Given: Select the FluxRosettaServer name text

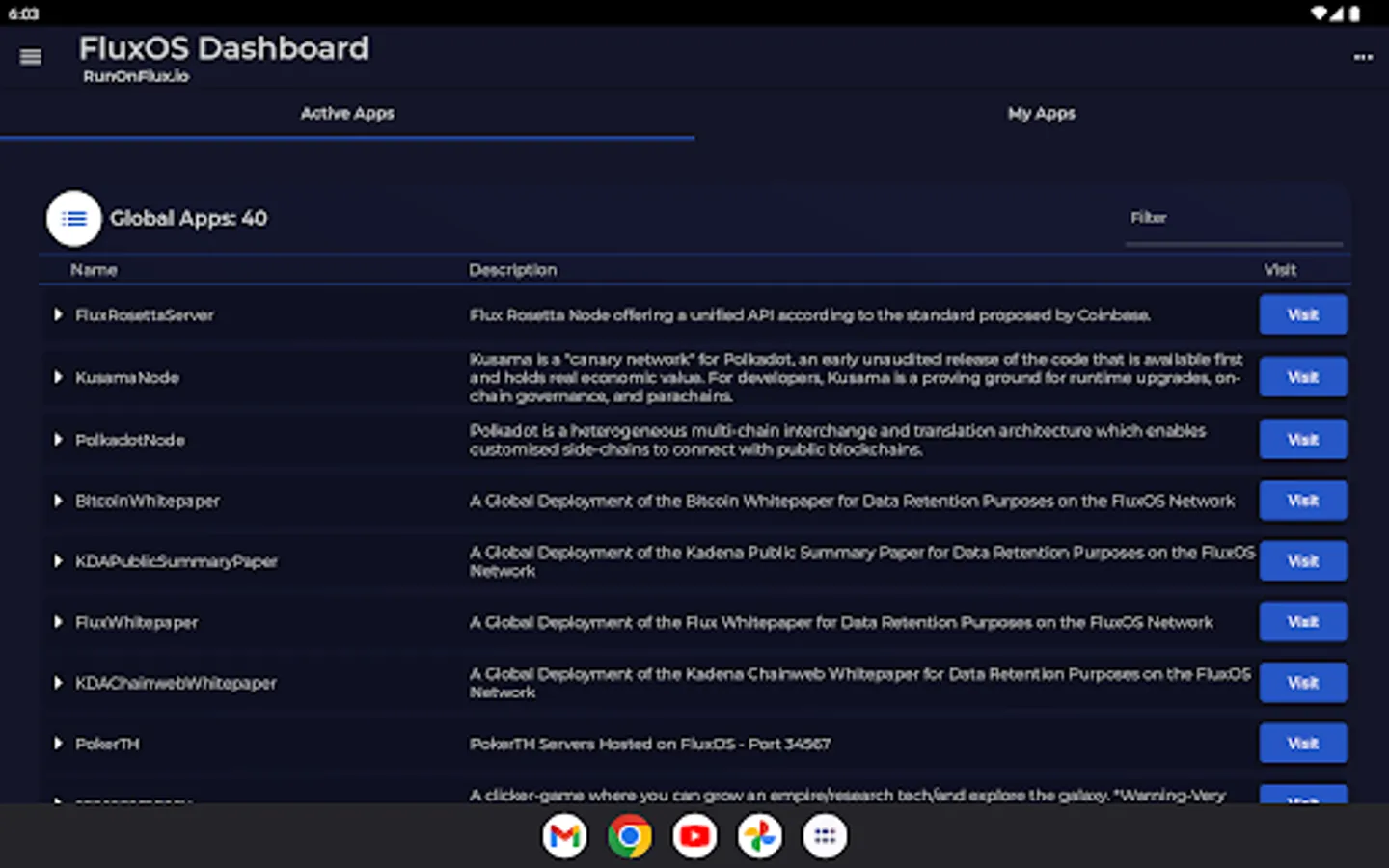Looking at the screenshot, I should point(145,315).
